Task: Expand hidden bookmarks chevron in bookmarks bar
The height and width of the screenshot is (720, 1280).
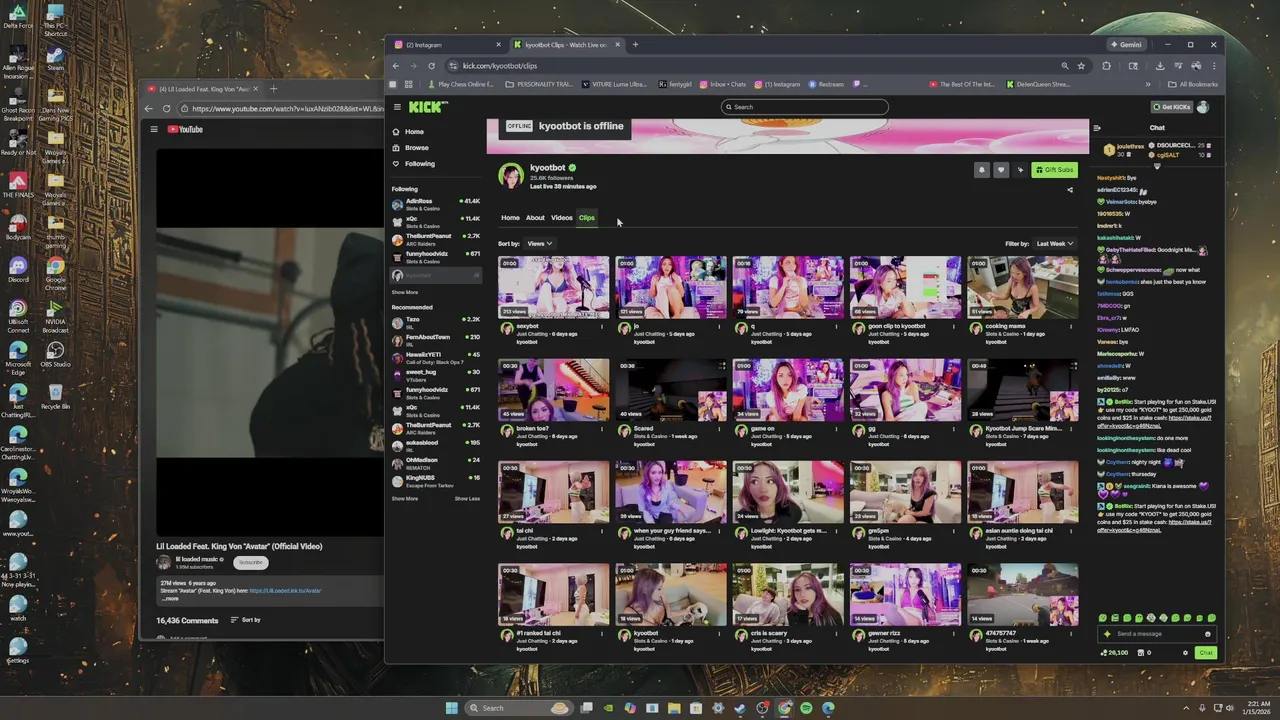Action: click(1148, 84)
